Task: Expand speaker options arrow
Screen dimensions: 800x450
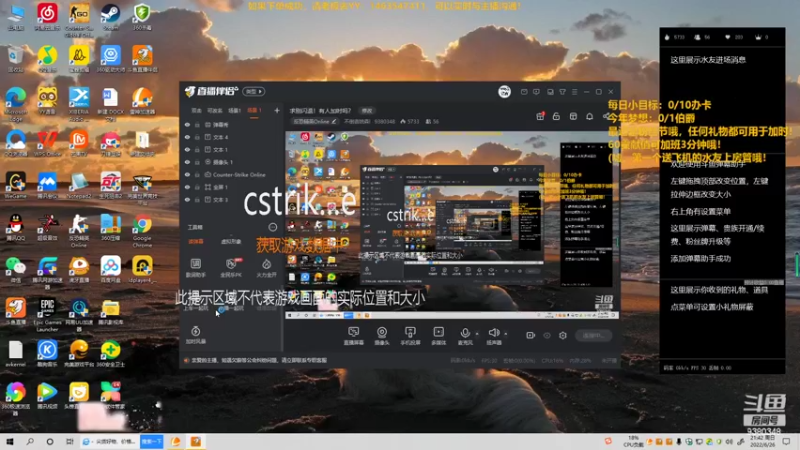Action: click(506, 334)
